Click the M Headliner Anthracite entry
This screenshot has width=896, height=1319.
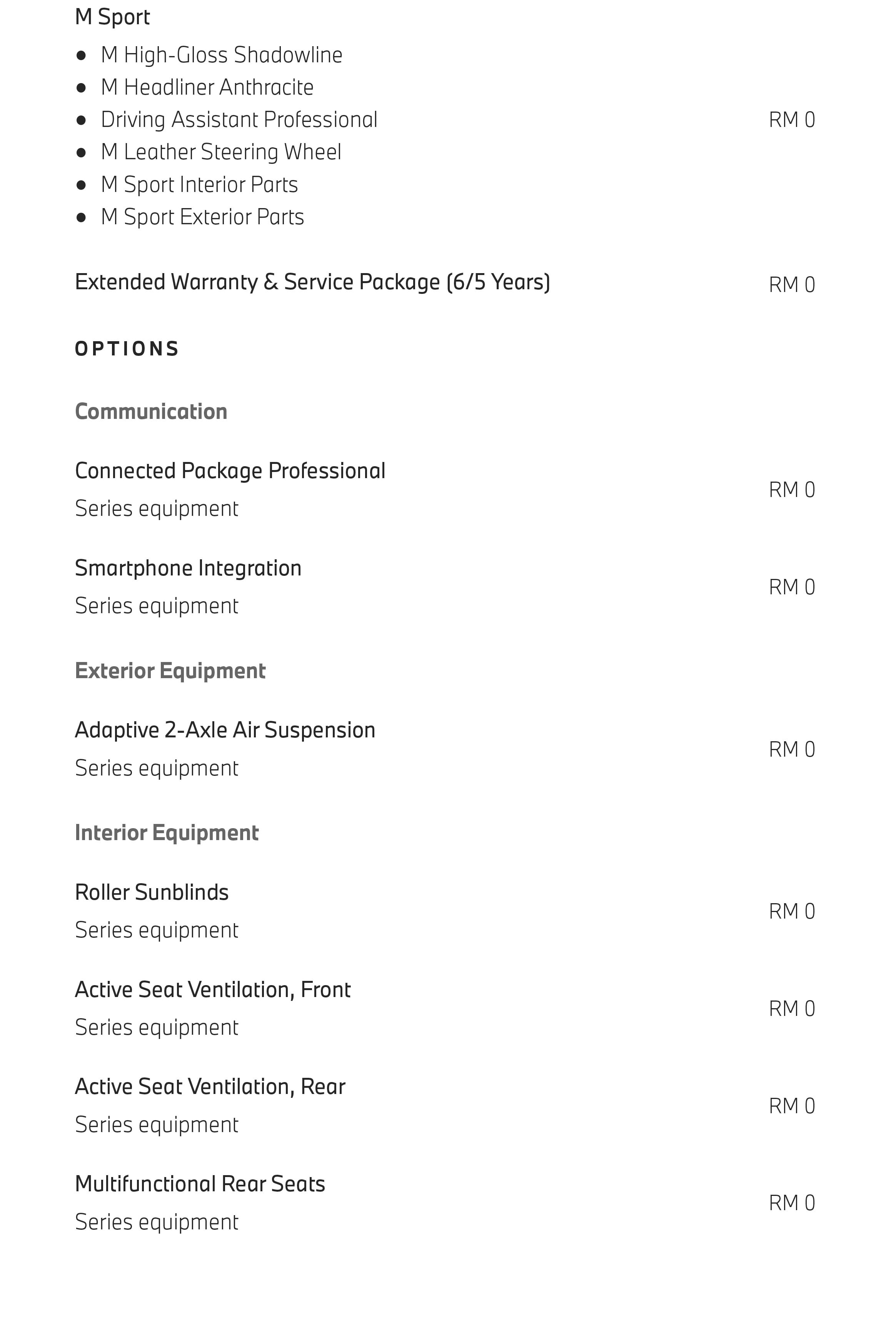[x=207, y=87]
